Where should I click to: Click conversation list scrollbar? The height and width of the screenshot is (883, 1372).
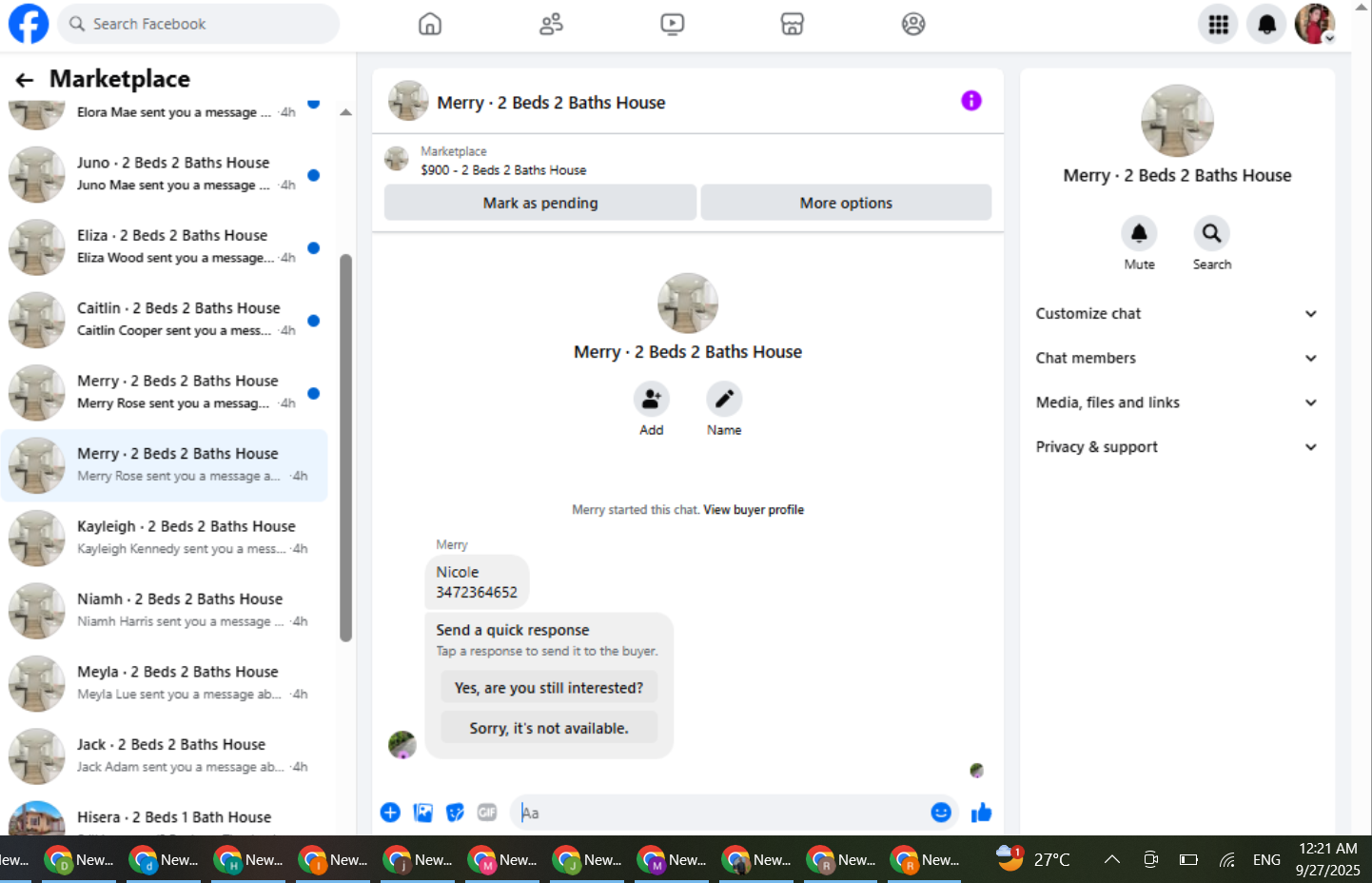click(345, 447)
